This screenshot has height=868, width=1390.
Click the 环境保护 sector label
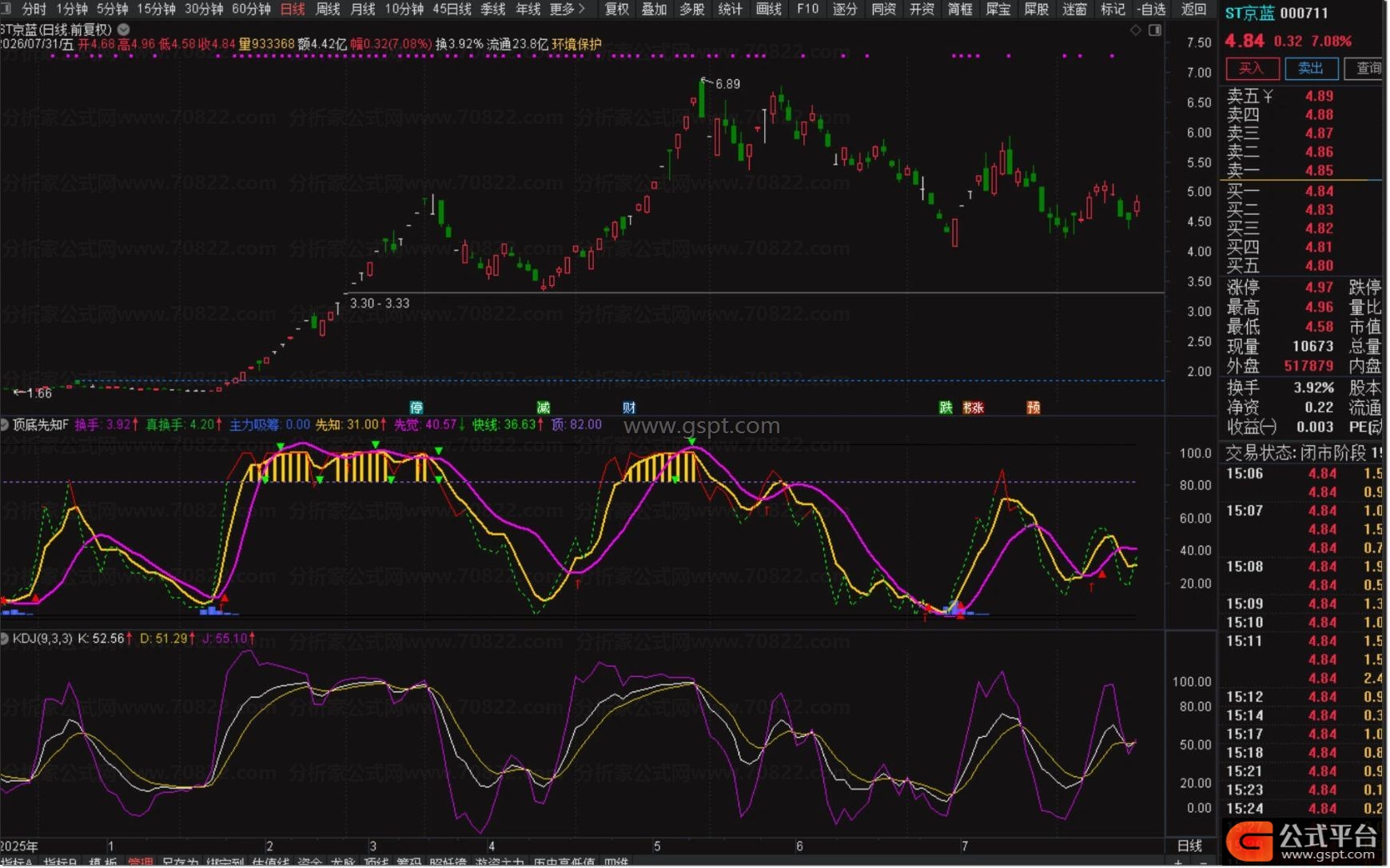pyautogui.click(x=576, y=44)
